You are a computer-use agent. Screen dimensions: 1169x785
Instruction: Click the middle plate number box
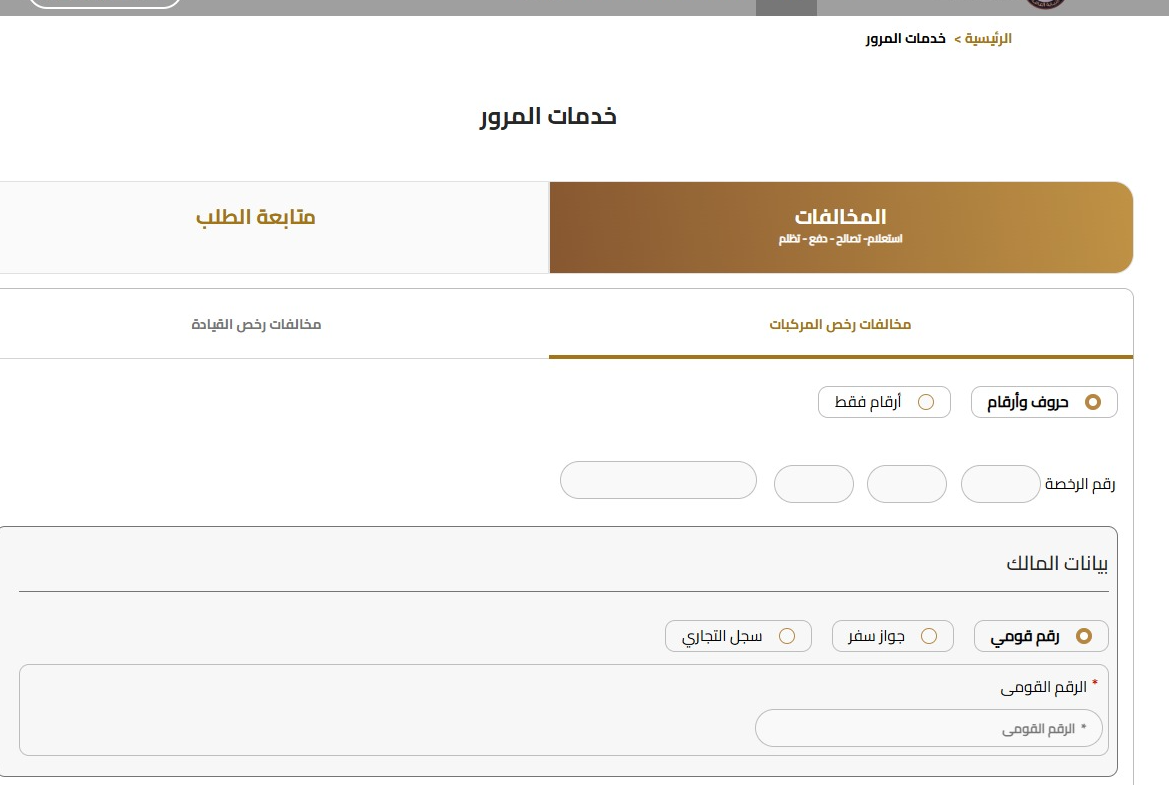pos(906,483)
